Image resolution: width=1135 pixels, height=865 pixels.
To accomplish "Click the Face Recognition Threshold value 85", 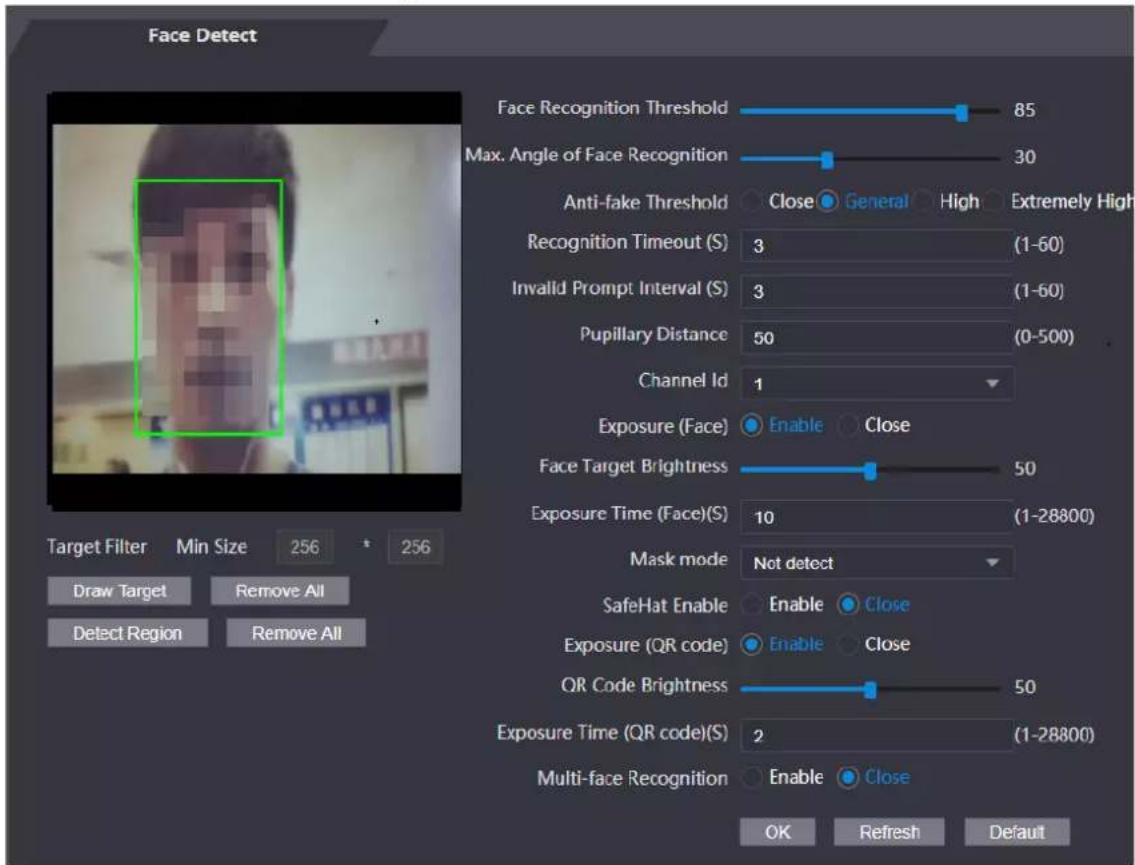I will click(1024, 110).
